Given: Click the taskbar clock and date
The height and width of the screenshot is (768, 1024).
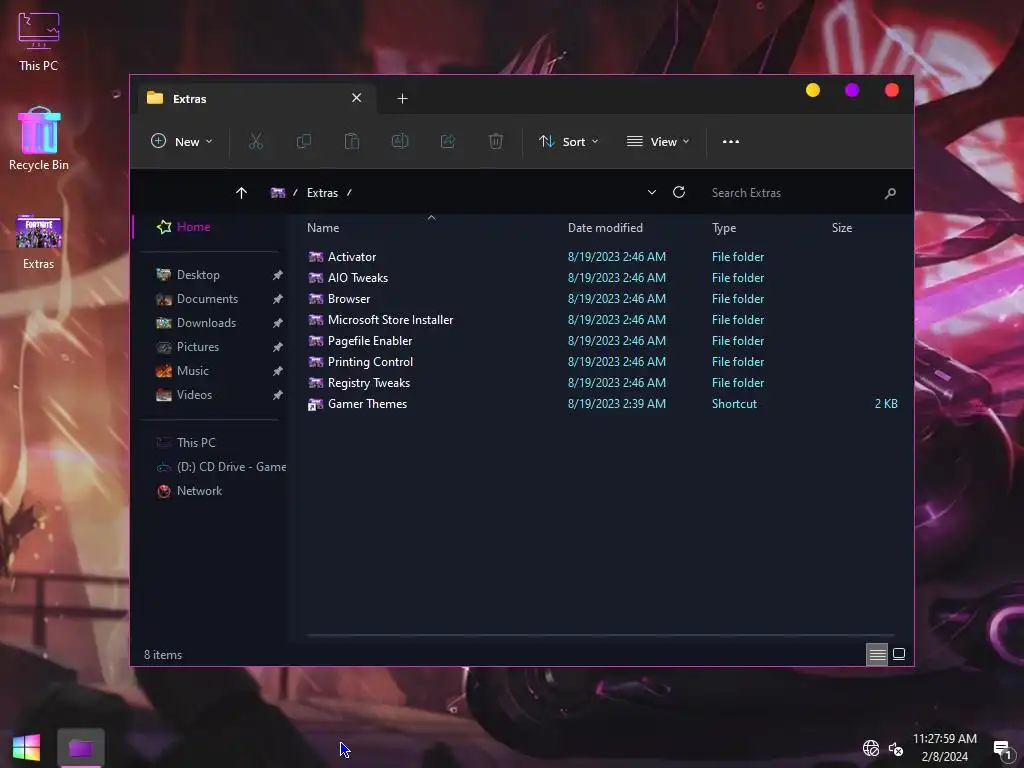Looking at the screenshot, I should click(944, 748).
